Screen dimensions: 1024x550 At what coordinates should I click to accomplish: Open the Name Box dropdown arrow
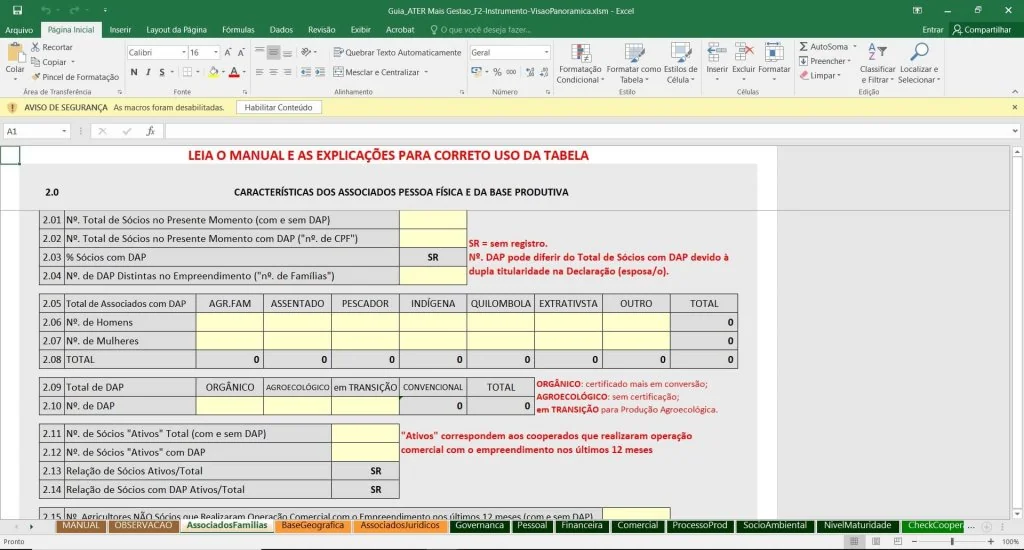pos(64,131)
